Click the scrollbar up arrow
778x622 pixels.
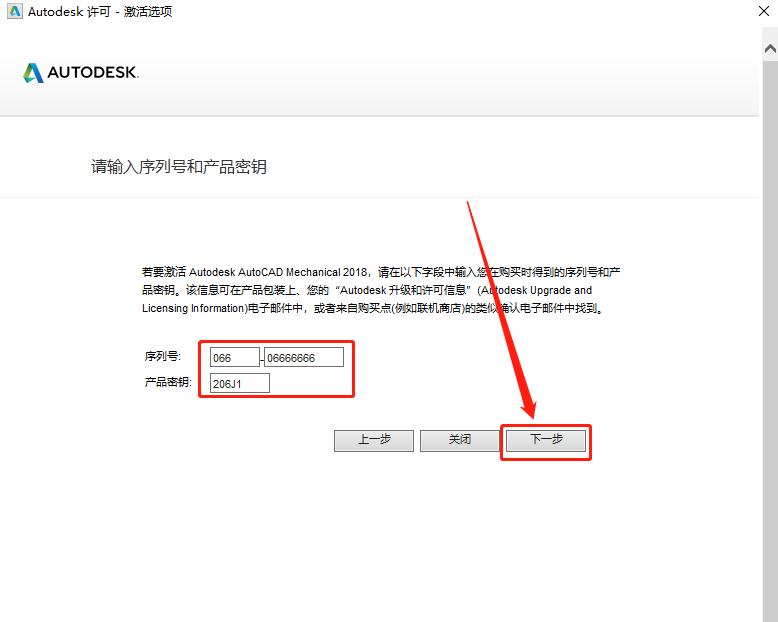pos(770,49)
